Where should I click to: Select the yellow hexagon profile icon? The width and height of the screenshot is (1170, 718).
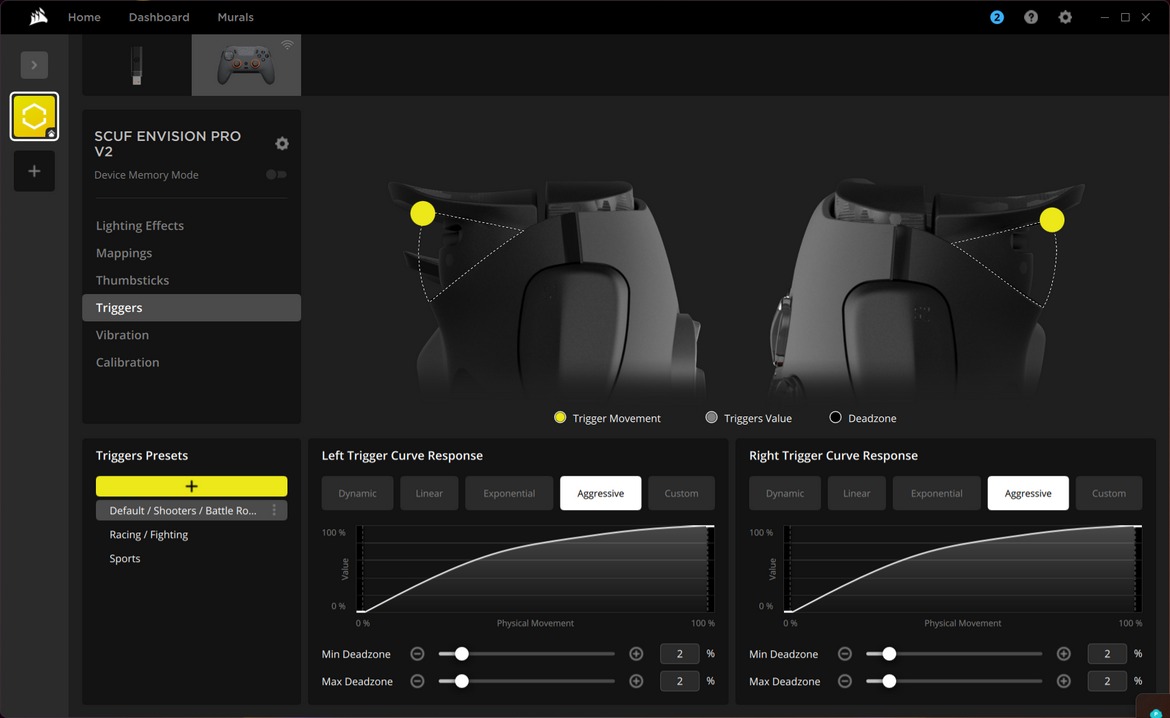tap(34, 116)
